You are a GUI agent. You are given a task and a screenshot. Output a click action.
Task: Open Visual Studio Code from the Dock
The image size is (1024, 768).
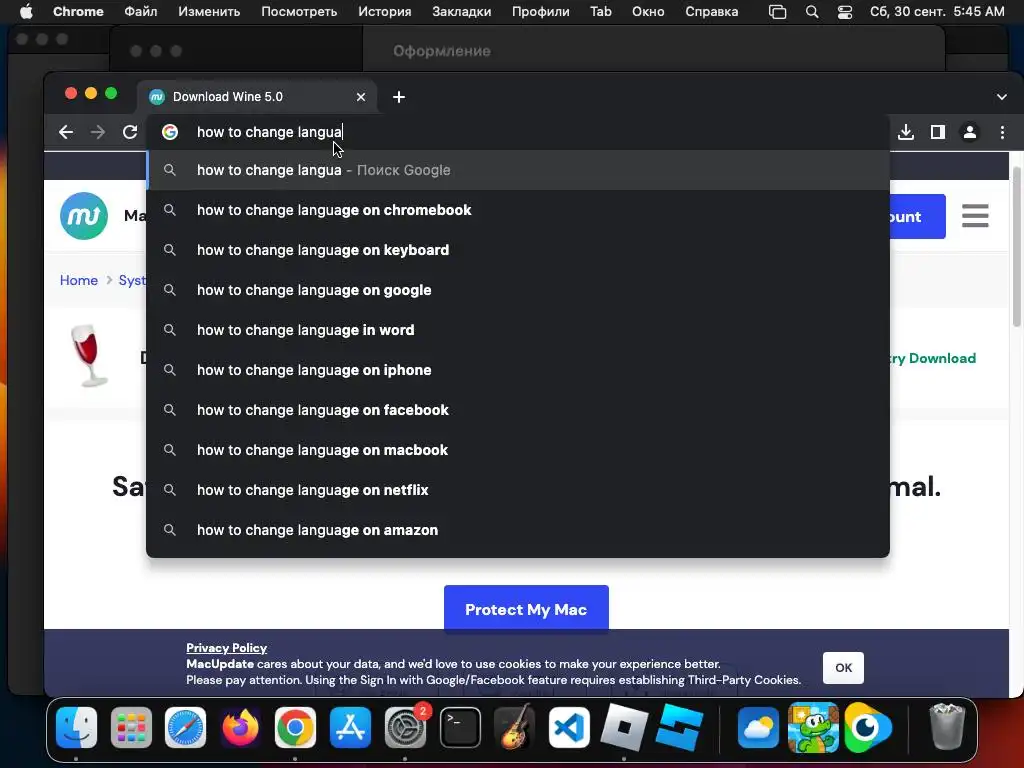tap(569, 727)
